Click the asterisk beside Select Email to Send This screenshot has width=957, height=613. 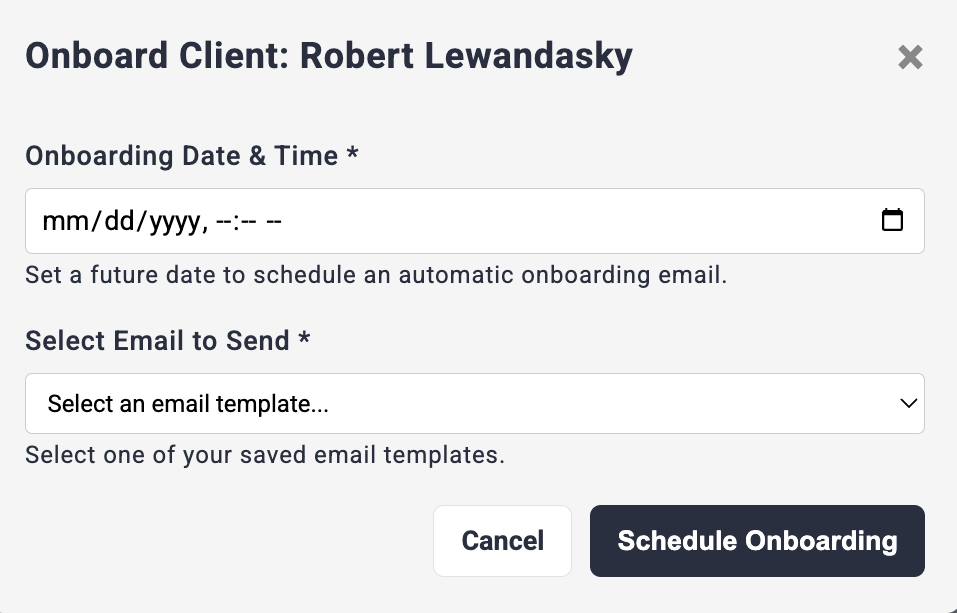(x=304, y=339)
